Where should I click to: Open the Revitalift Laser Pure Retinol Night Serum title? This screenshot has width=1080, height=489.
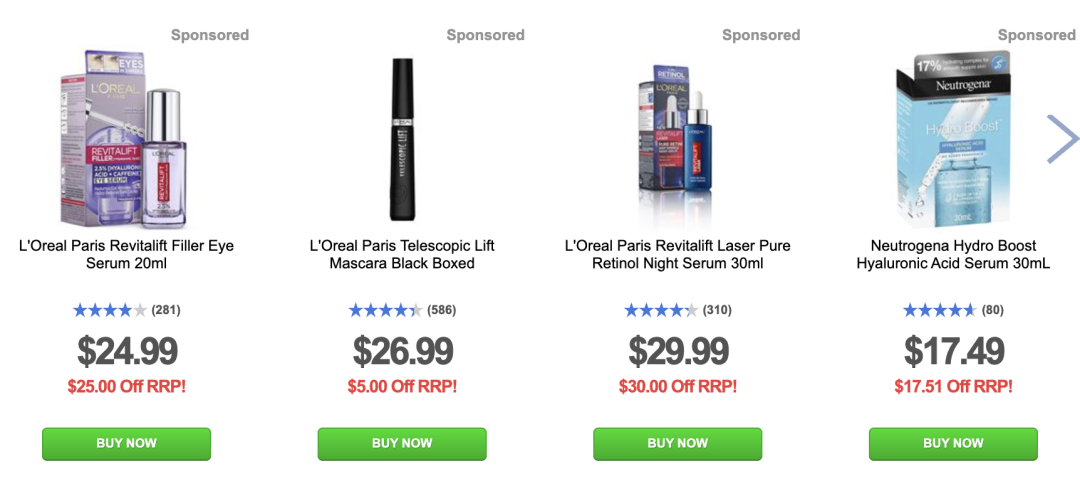(x=678, y=254)
